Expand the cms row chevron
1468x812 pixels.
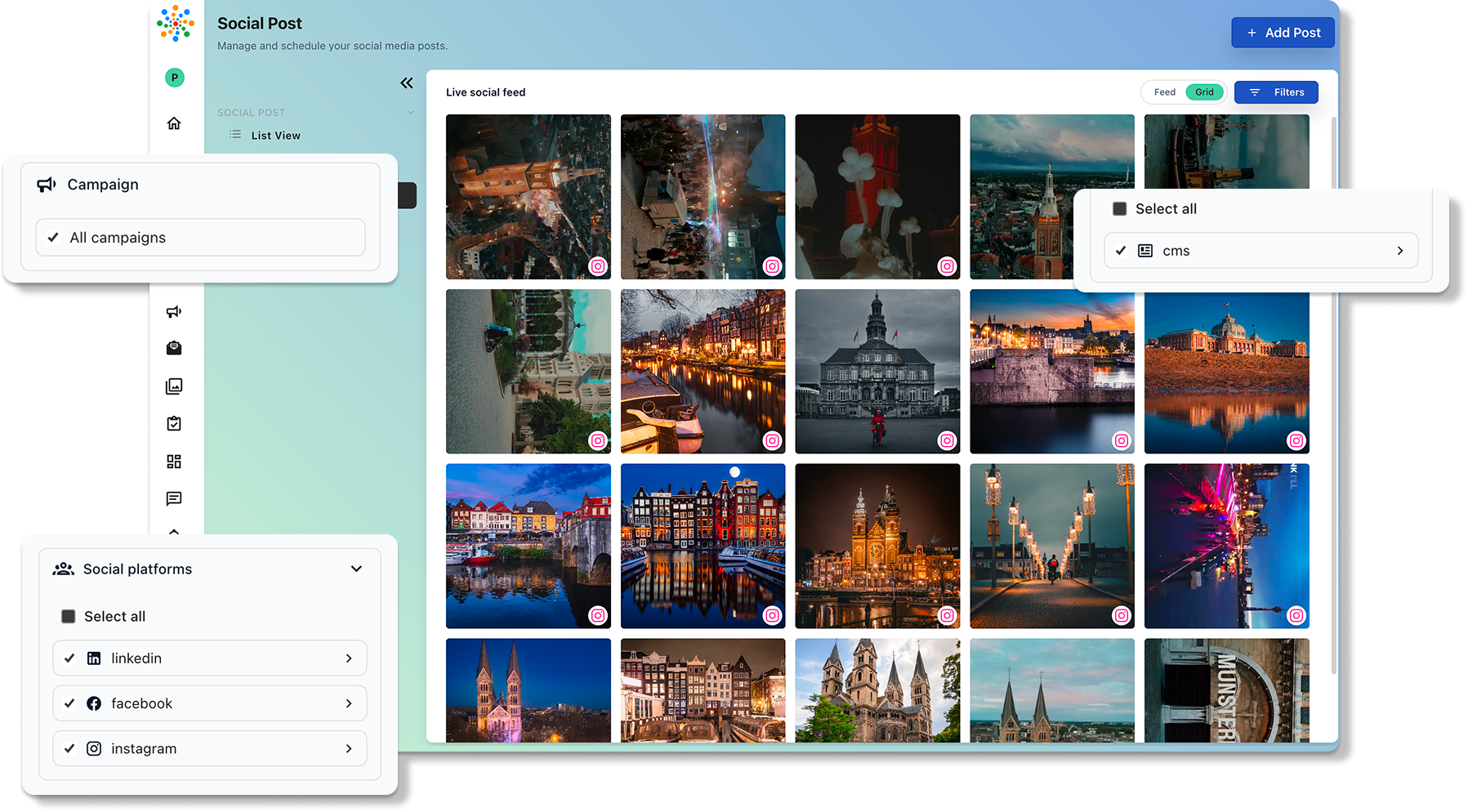pos(1399,251)
